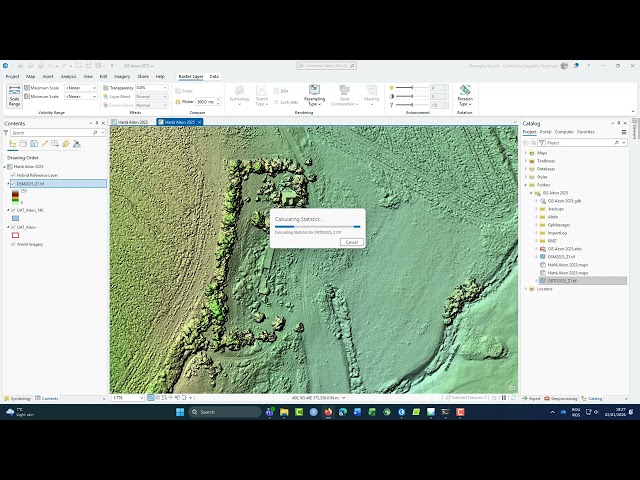
Task: Open the Transparency percentage dropdown
Action: coord(165,88)
